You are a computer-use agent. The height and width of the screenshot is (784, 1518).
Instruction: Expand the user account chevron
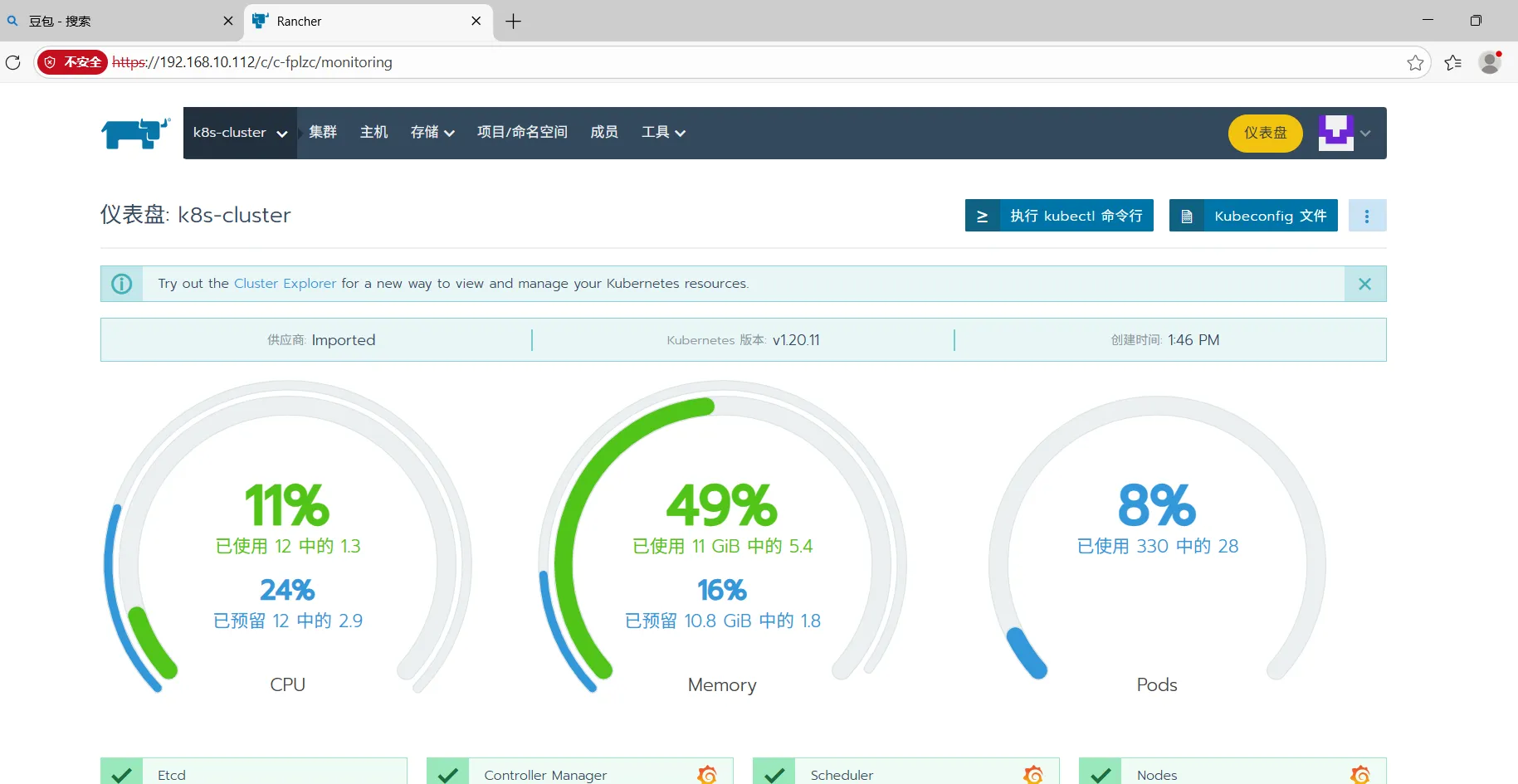click(x=1365, y=133)
